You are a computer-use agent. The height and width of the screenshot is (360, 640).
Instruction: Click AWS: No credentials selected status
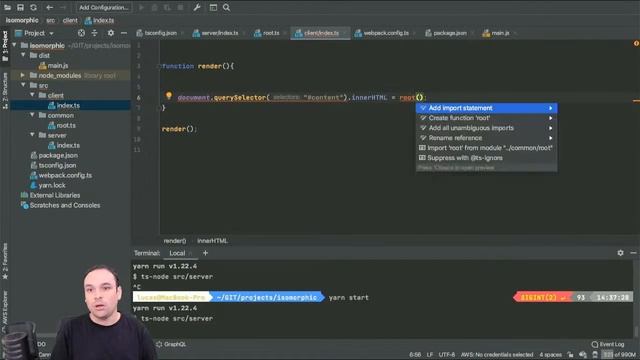[x=497, y=355]
